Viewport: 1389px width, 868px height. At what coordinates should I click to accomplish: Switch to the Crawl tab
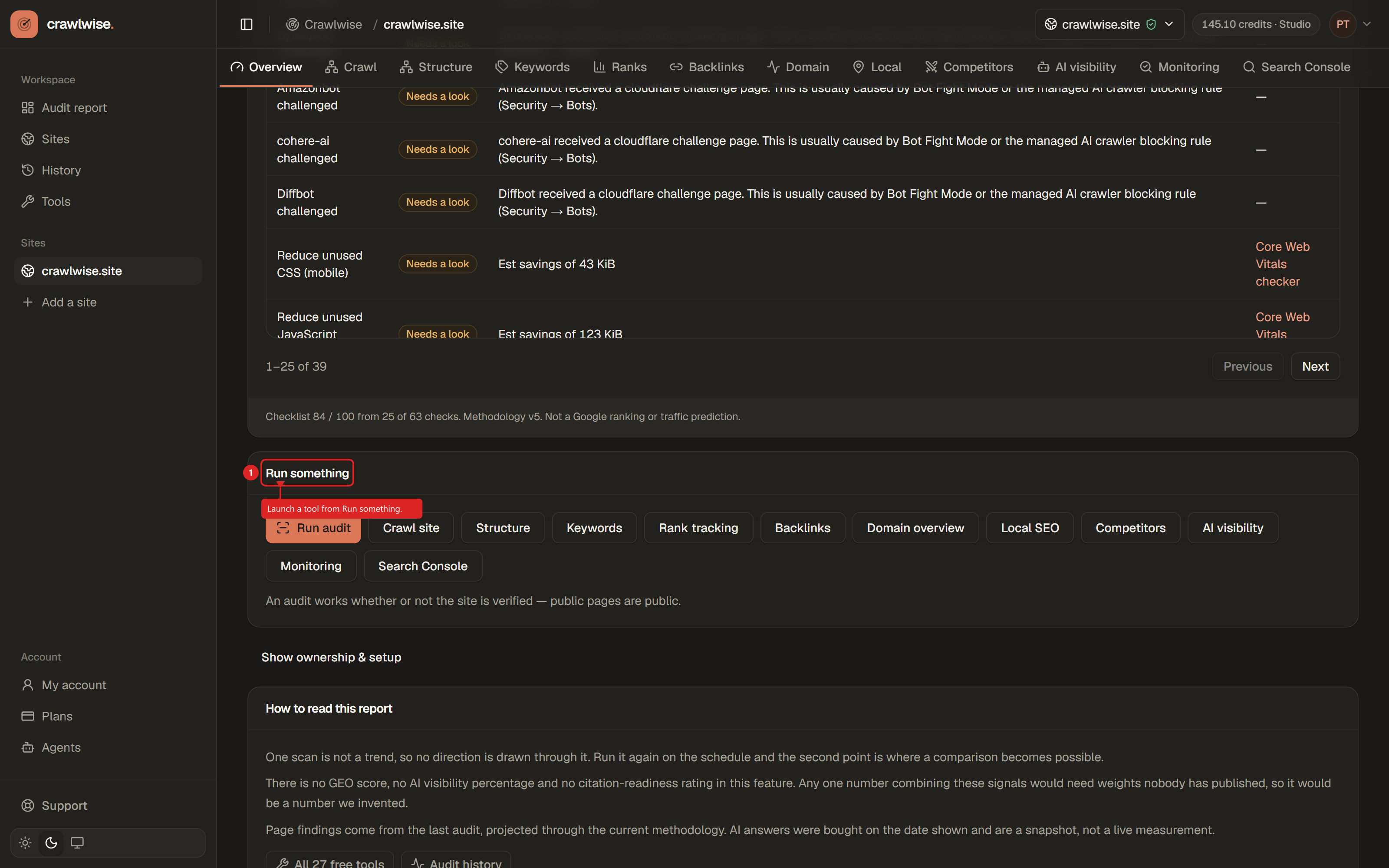(351, 67)
